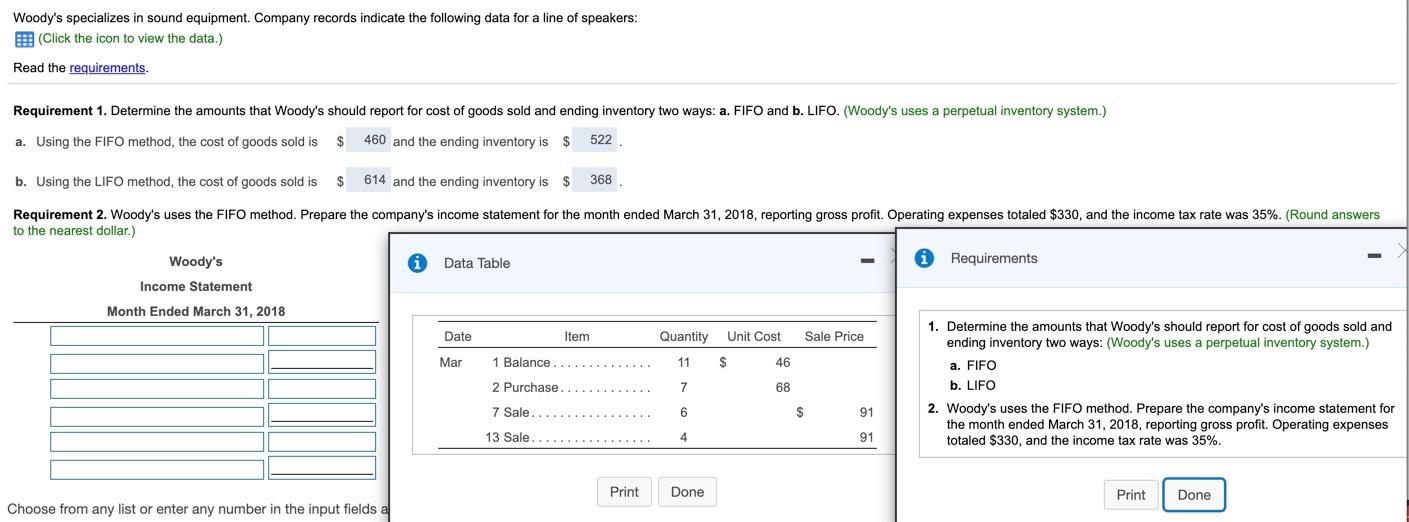Select first income statement amount field
1409x522 pixels.
(322, 336)
